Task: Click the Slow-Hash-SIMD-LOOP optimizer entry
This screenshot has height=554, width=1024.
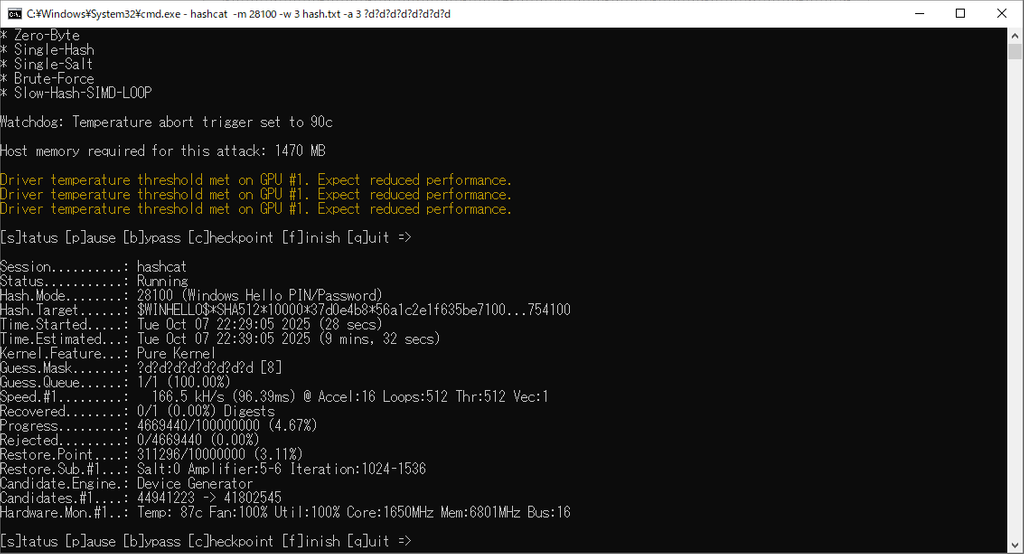Action: pyautogui.click(x=82, y=93)
